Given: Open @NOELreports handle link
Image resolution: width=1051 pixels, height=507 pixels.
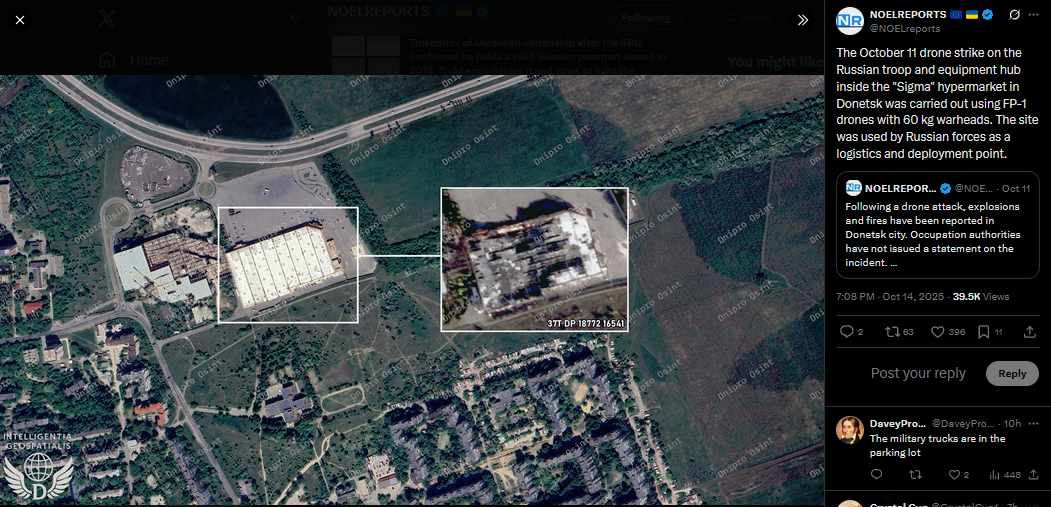Looking at the screenshot, I should coord(905,28).
